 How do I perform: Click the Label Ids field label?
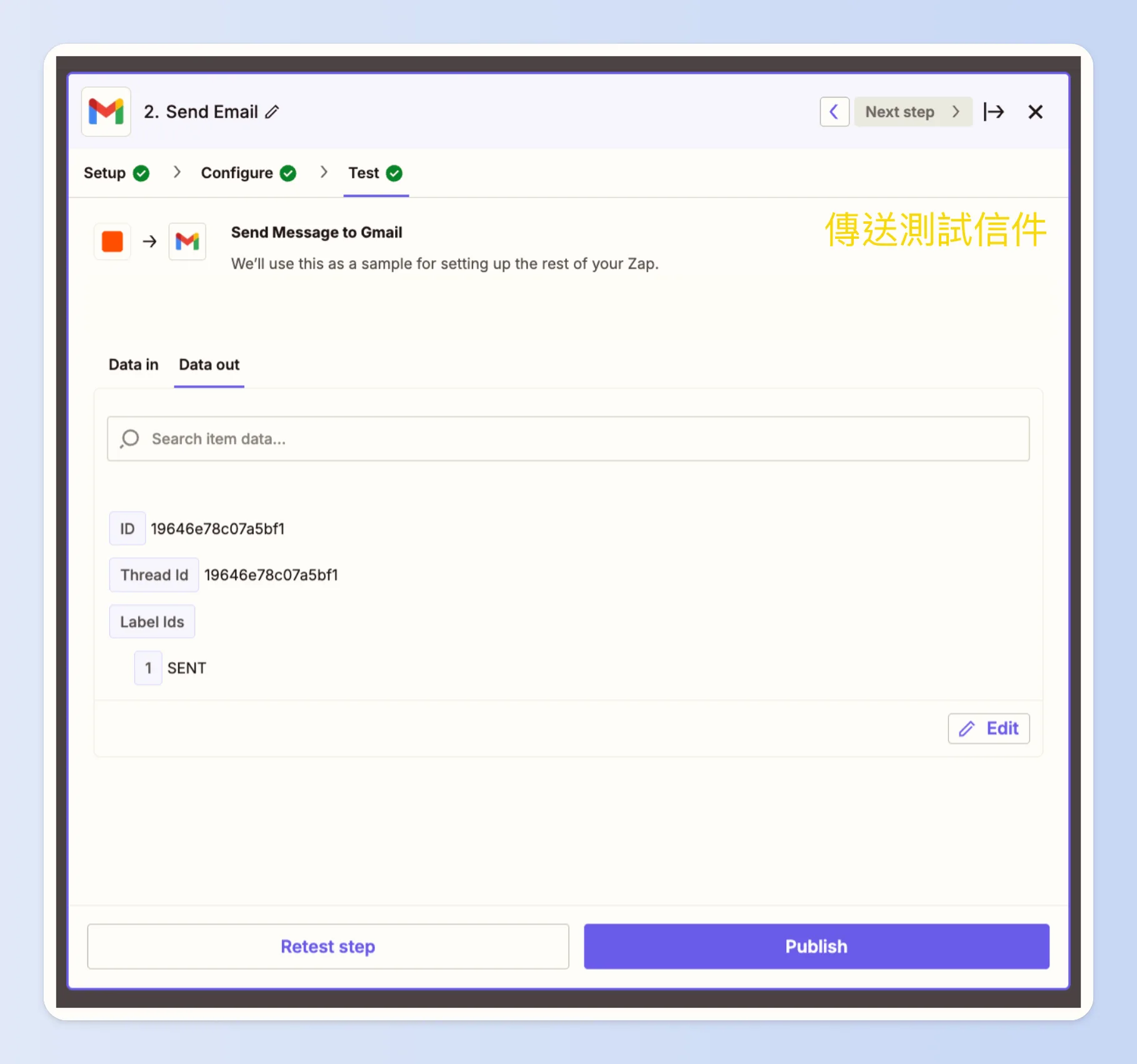pos(152,622)
